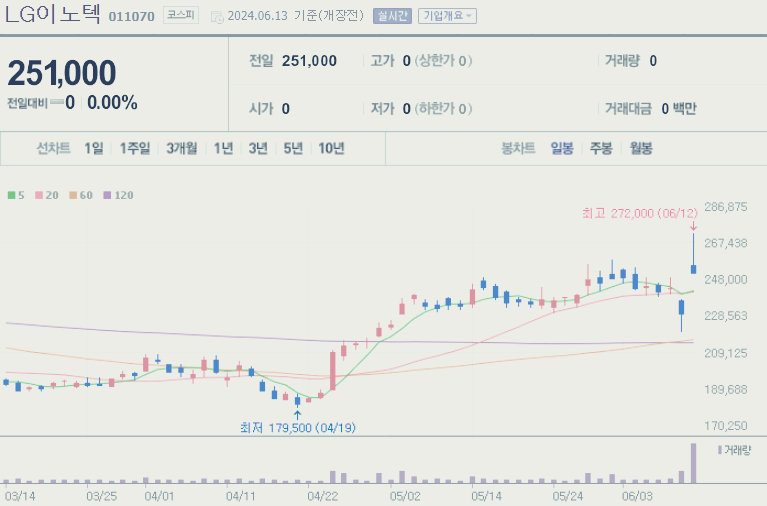
Task: Select the 1주일 line chart tab
Action: pos(135,148)
